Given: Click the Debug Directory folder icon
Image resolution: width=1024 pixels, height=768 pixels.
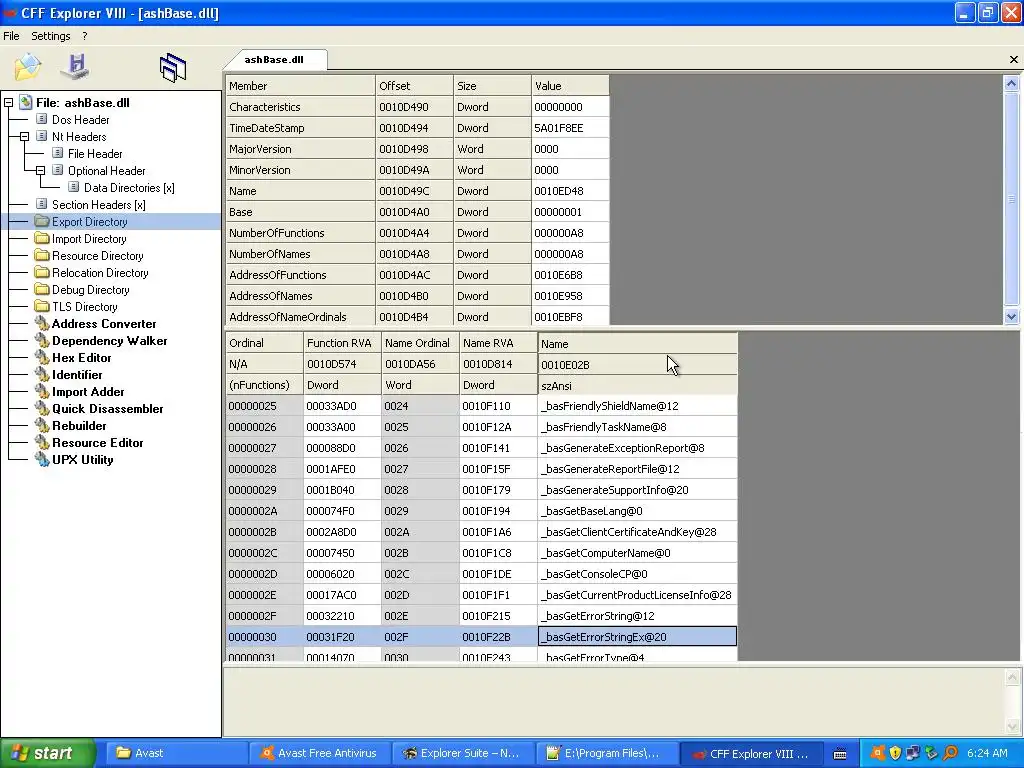Looking at the screenshot, I should point(42,289).
